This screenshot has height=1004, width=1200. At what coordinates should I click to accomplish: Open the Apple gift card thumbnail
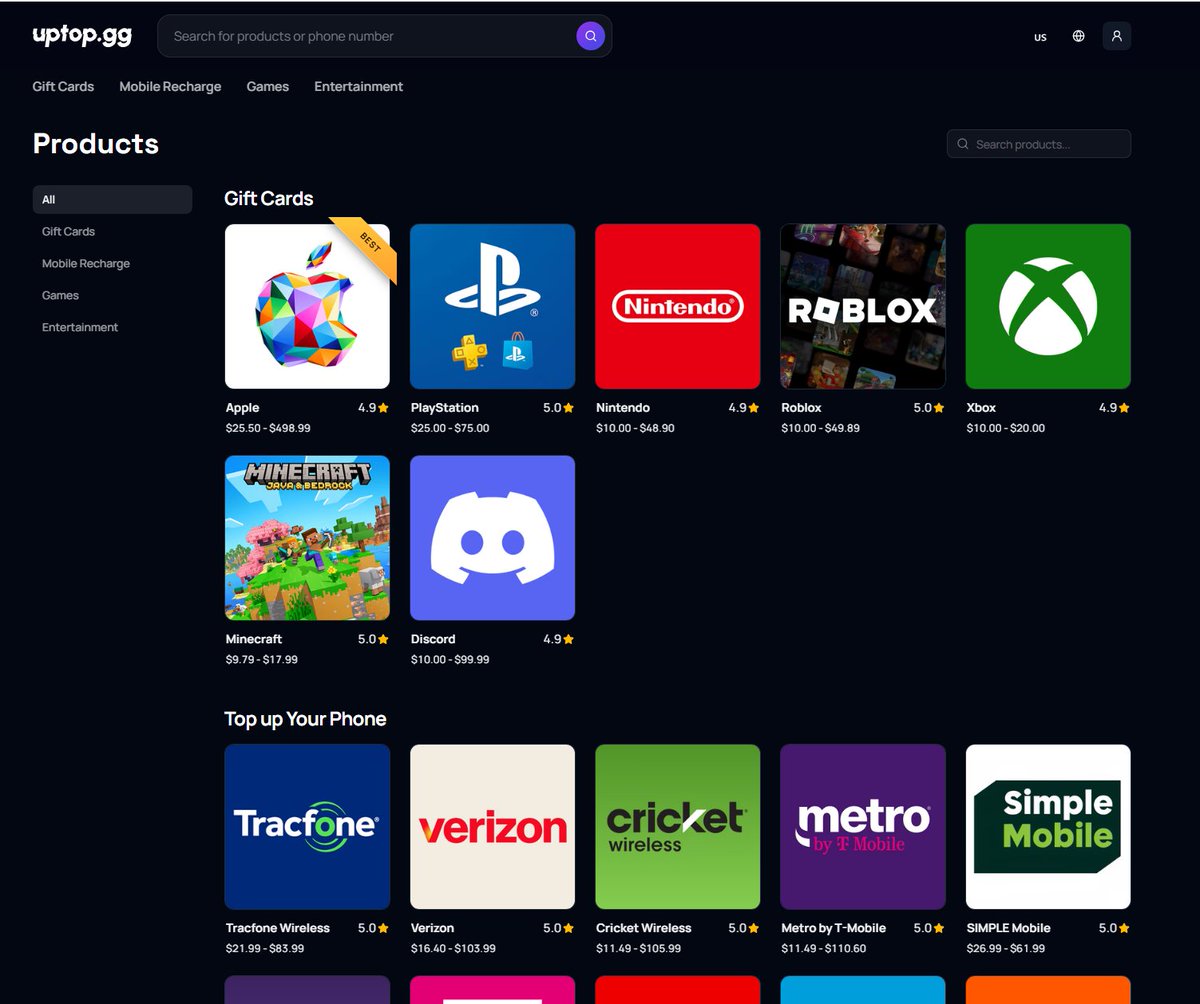pyautogui.click(x=307, y=306)
